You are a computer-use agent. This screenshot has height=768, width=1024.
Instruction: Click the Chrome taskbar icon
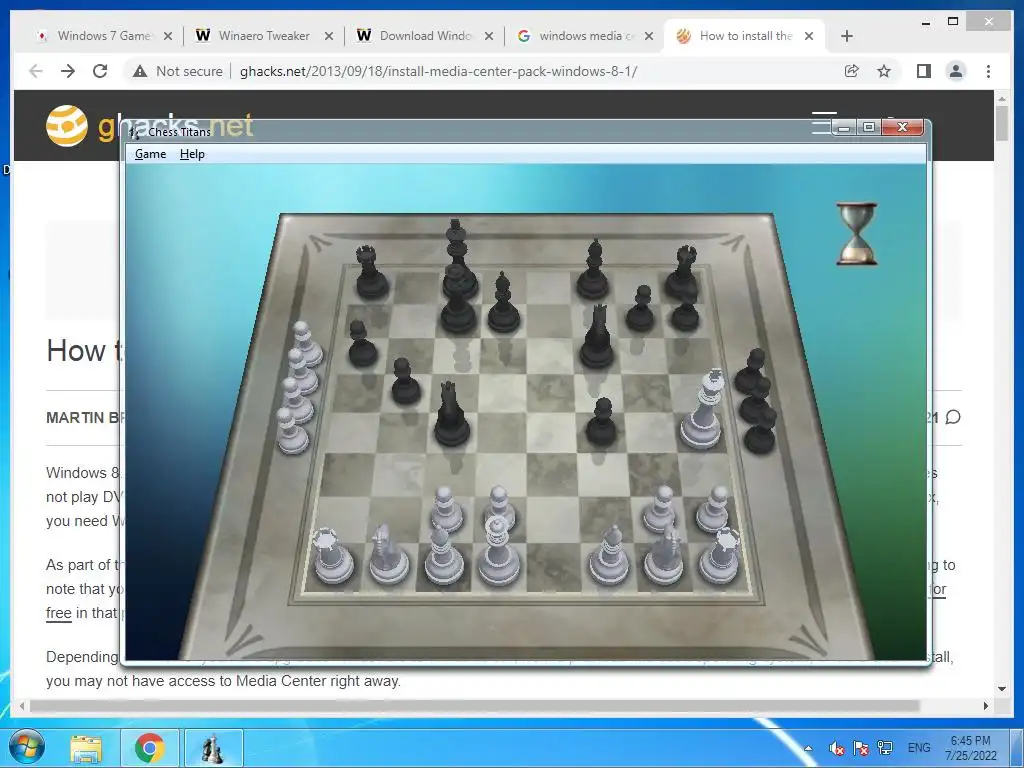click(x=150, y=748)
